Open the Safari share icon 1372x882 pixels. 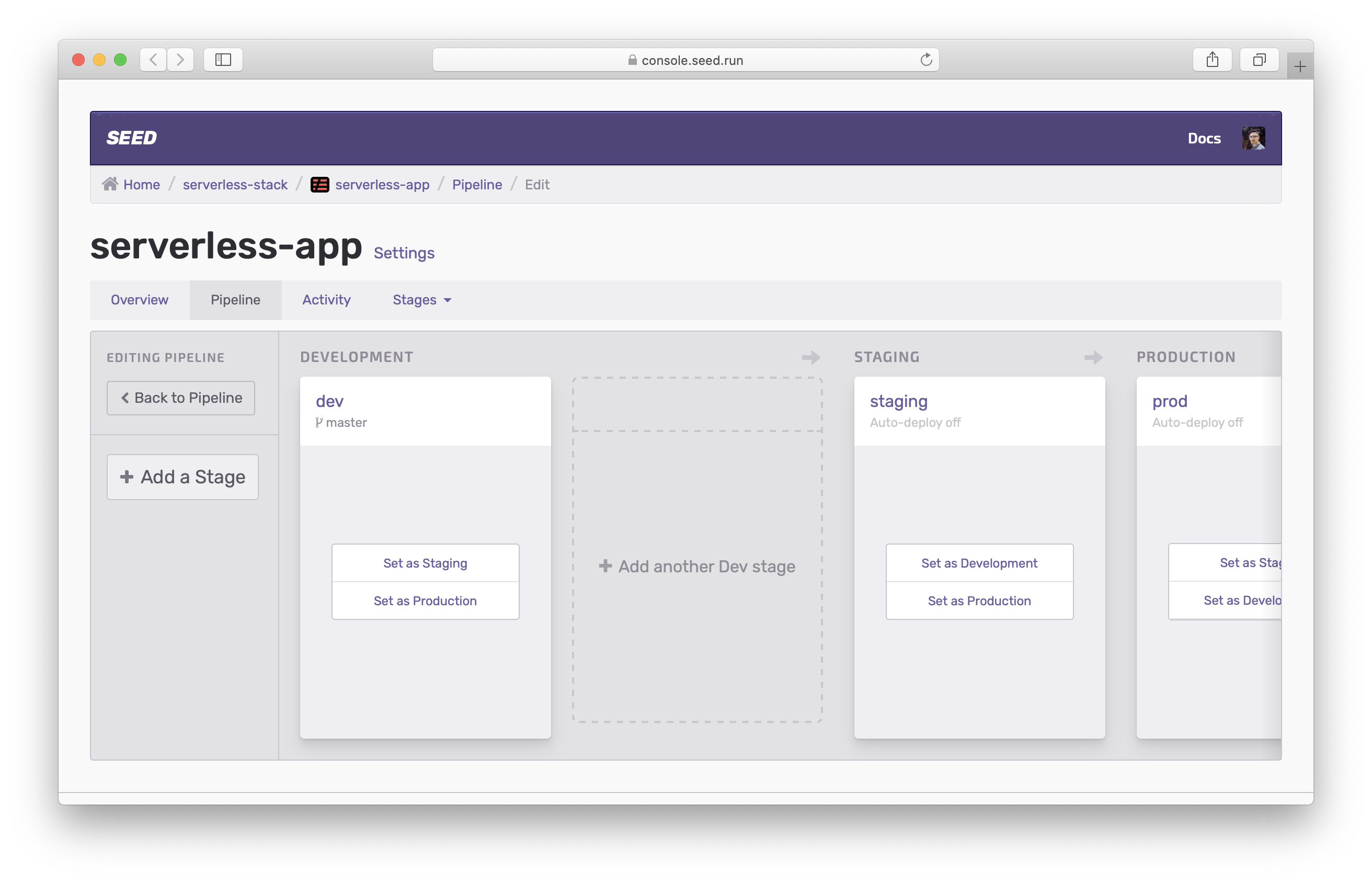[1211, 60]
